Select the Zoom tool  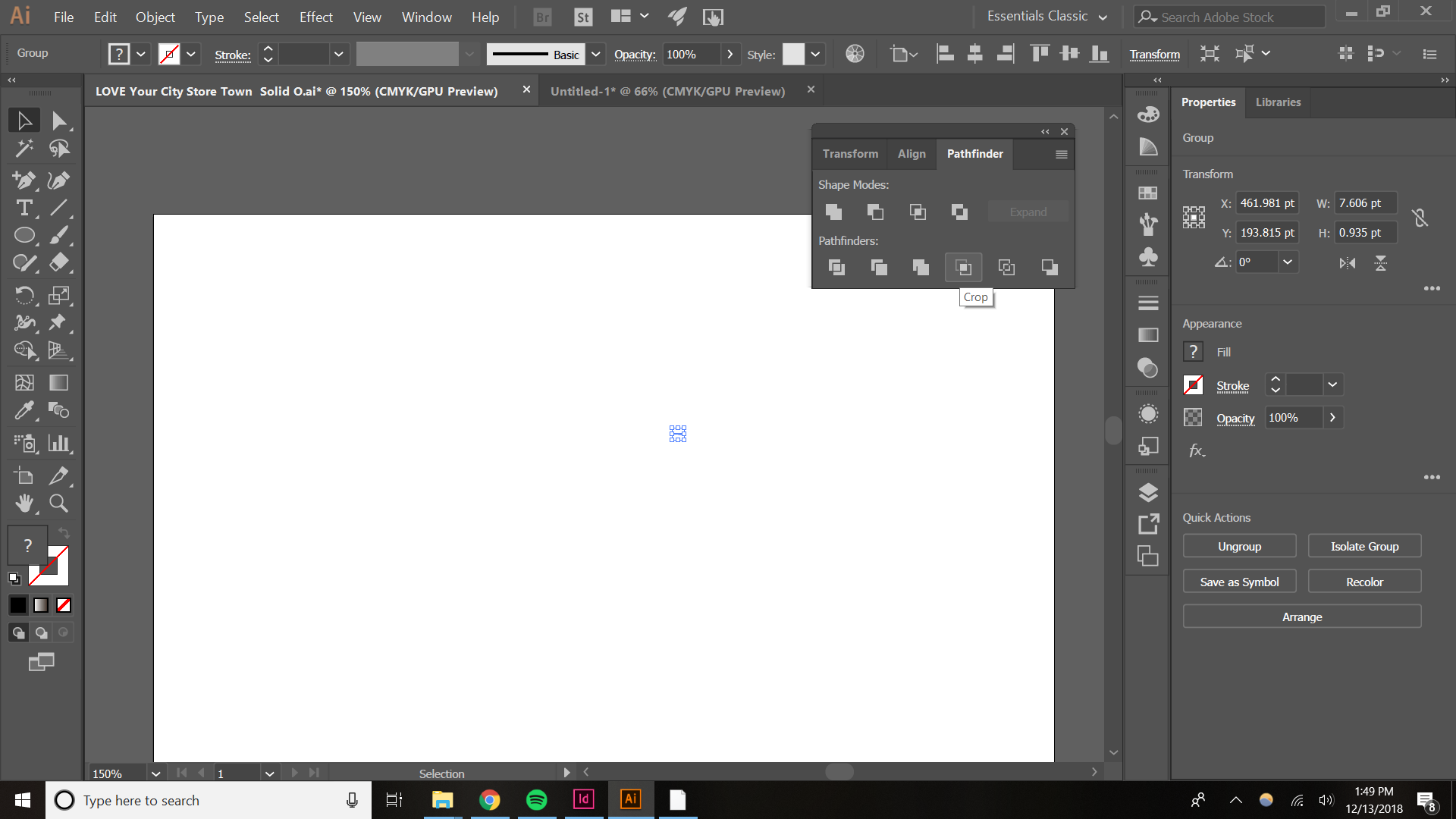[x=58, y=503]
